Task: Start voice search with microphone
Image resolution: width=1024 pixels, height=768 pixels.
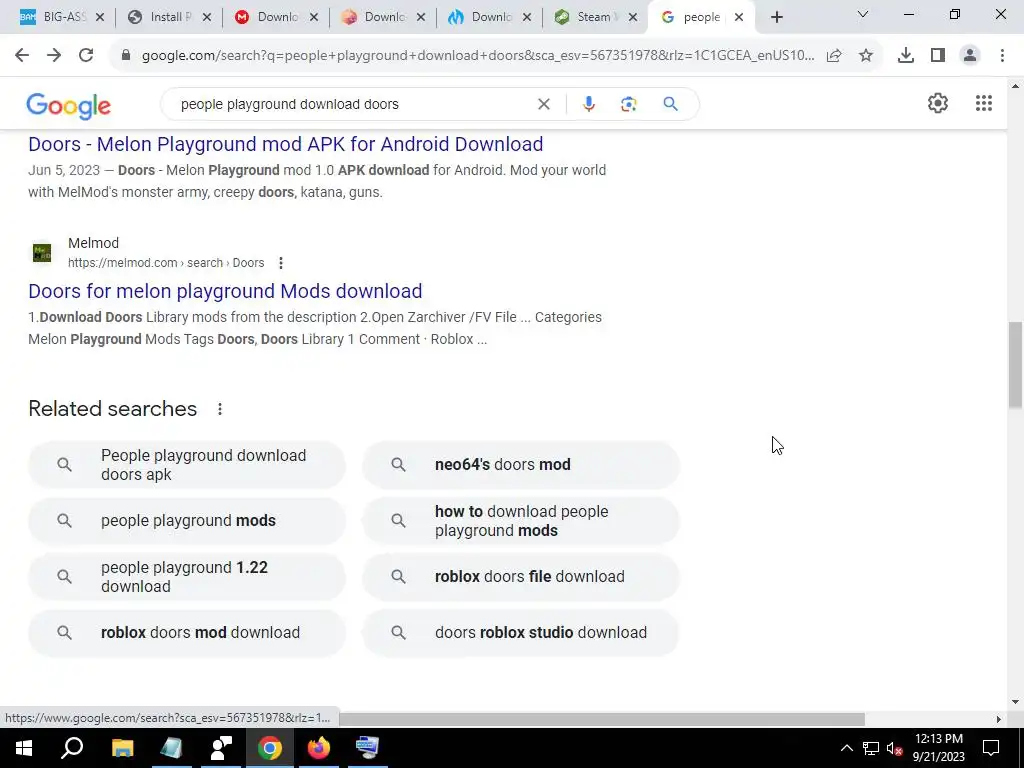Action: (x=588, y=104)
